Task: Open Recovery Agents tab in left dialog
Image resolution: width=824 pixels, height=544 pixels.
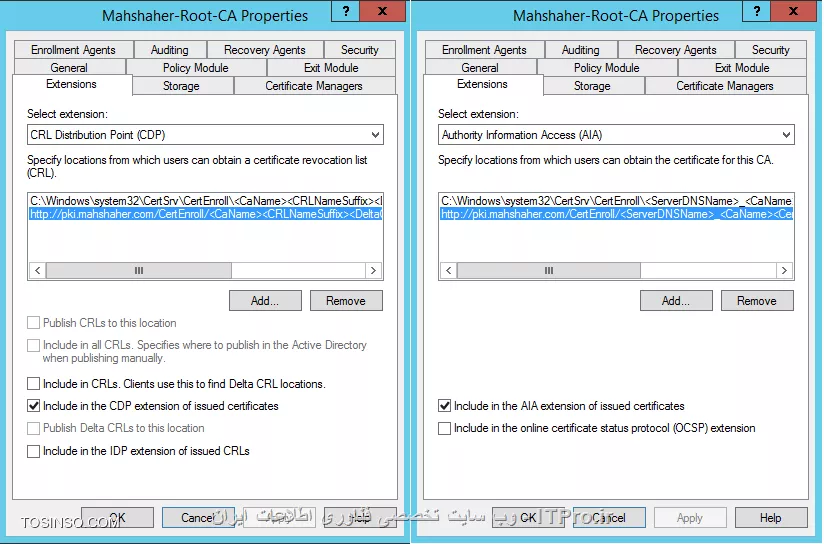Action: (x=265, y=49)
